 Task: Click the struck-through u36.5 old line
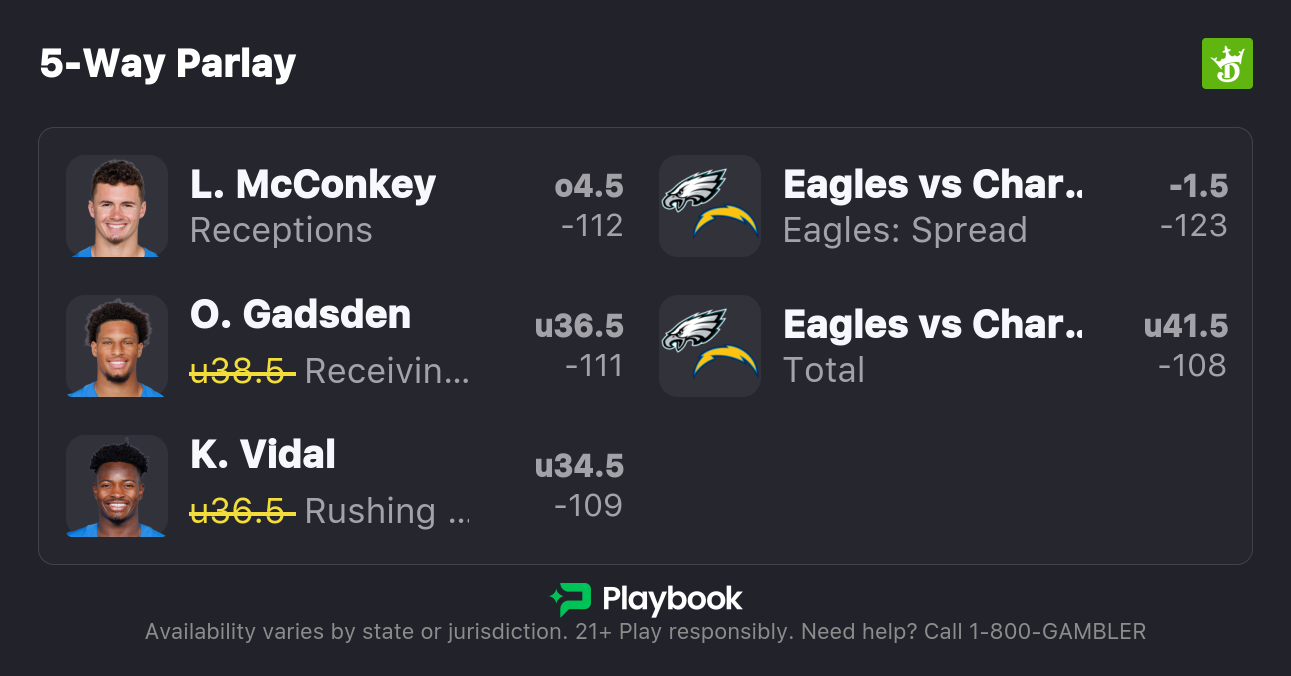coord(242,511)
